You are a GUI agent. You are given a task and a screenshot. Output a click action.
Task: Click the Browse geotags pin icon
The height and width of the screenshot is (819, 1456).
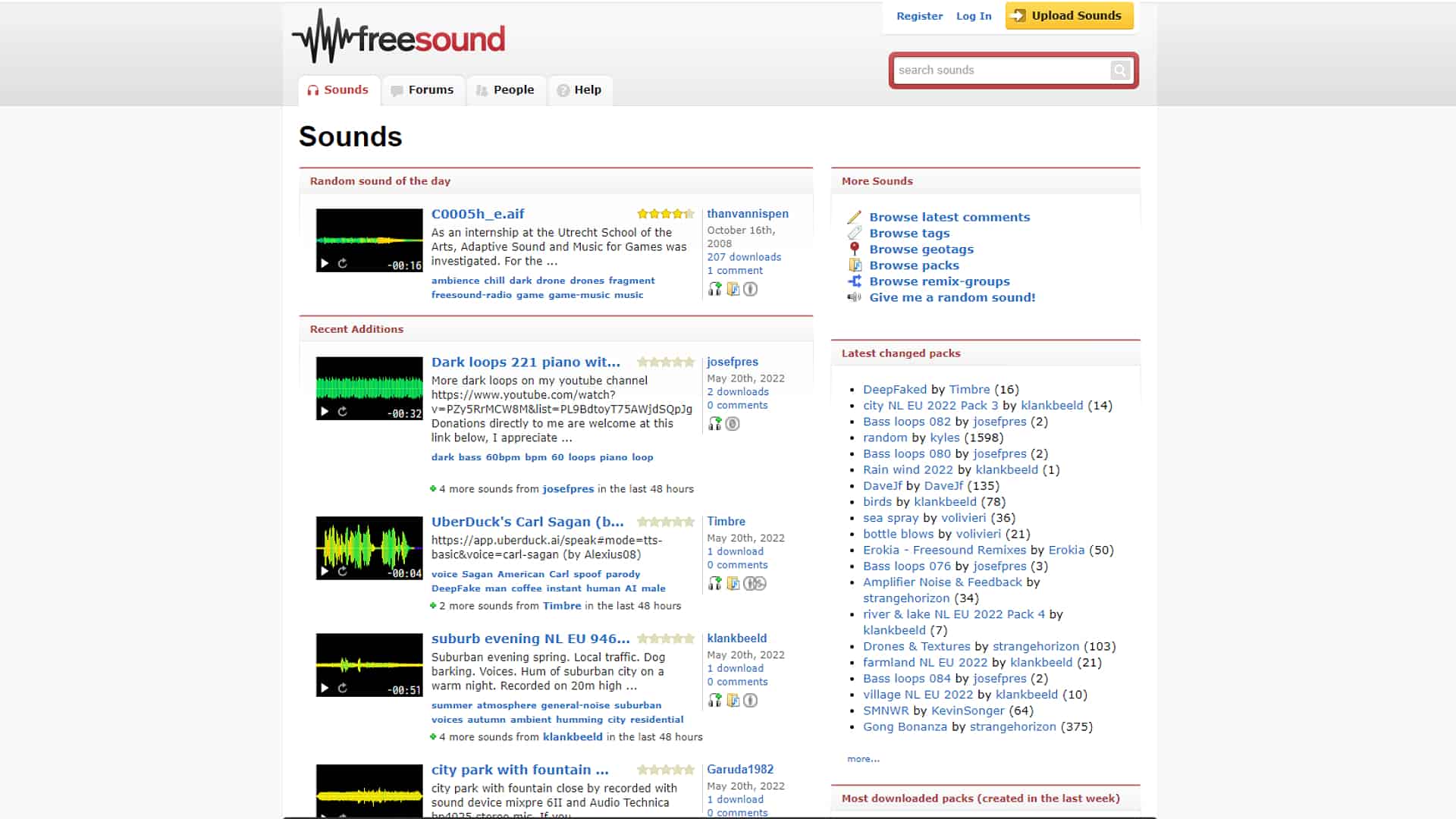coord(855,249)
